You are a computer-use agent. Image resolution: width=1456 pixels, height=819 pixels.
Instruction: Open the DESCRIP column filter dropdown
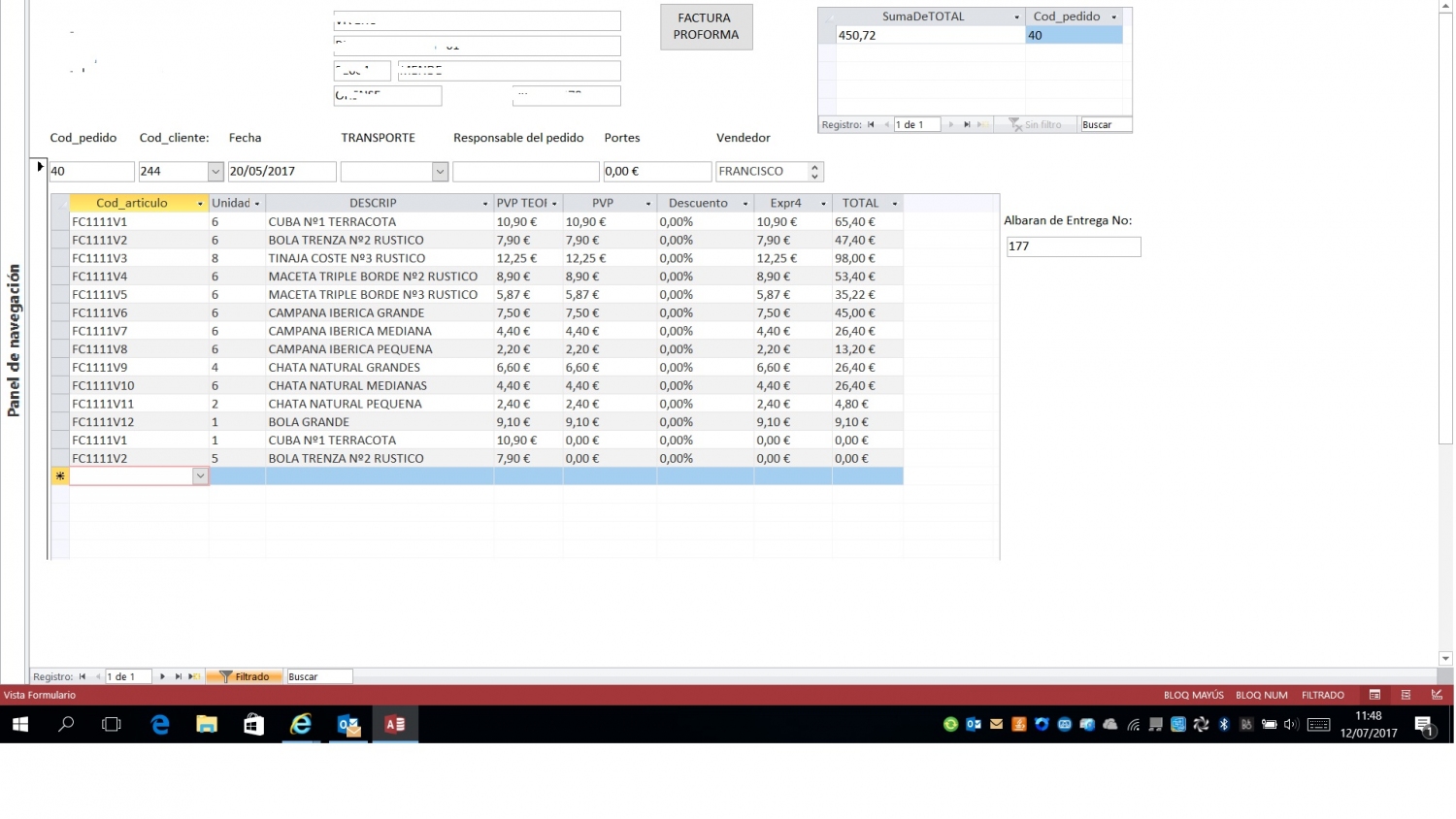(485, 204)
